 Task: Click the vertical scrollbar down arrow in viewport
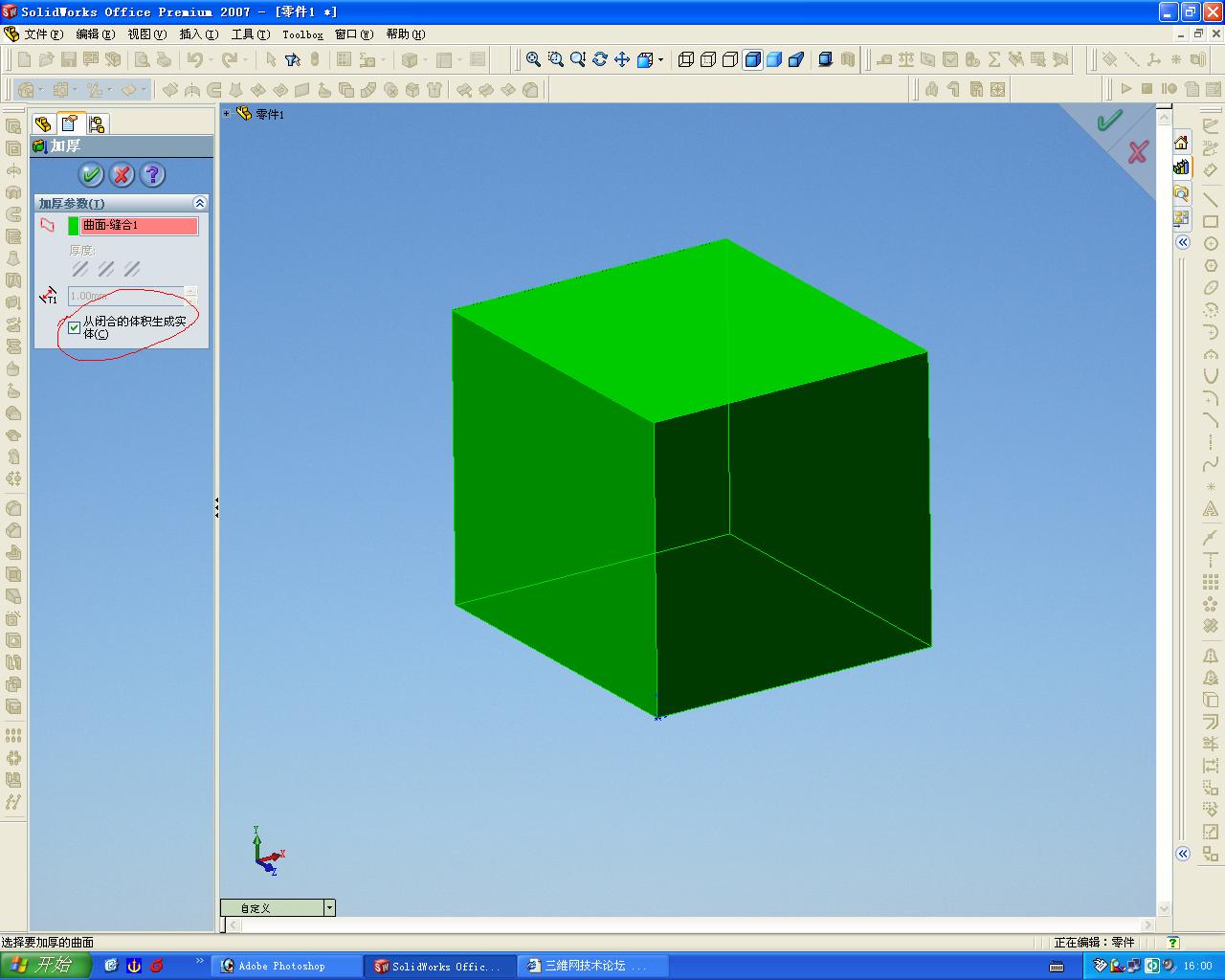point(1164,909)
